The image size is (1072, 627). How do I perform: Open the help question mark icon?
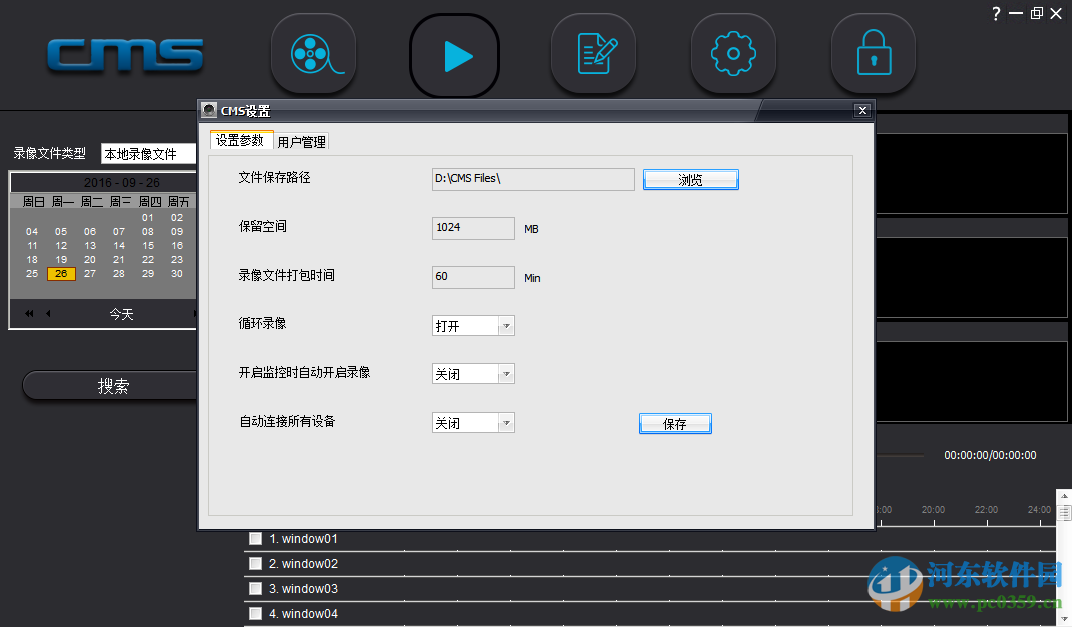point(997,13)
